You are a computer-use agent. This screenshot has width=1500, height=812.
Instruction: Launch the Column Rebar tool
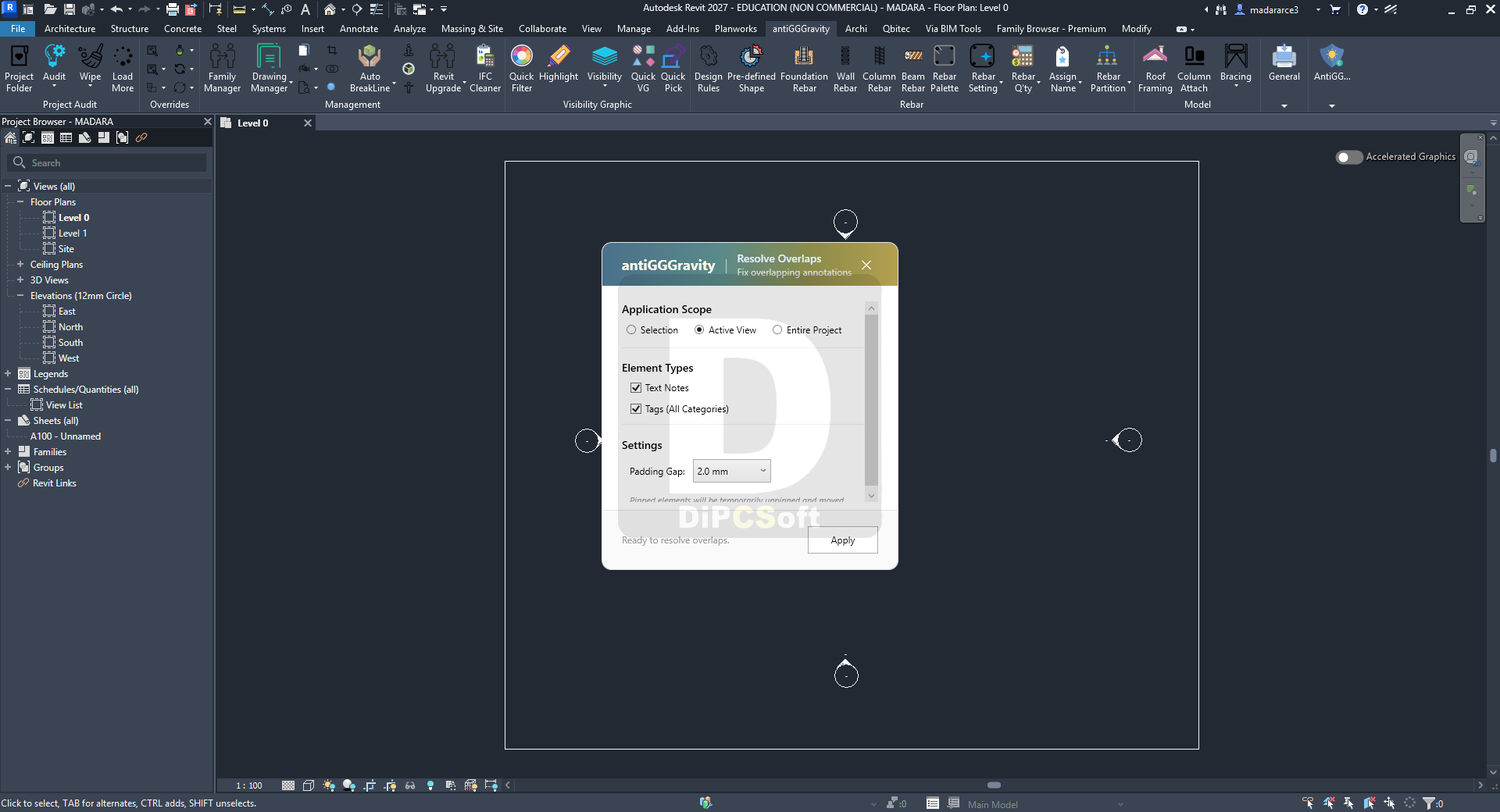click(x=879, y=69)
